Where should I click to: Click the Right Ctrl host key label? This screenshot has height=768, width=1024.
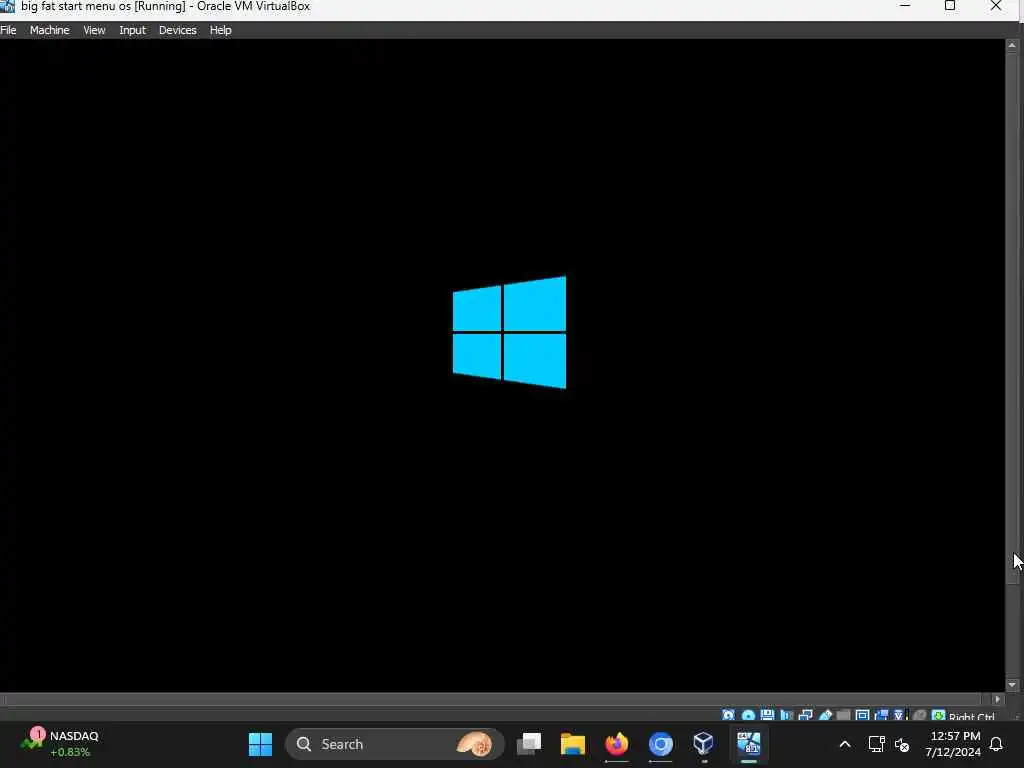pos(971,717)
